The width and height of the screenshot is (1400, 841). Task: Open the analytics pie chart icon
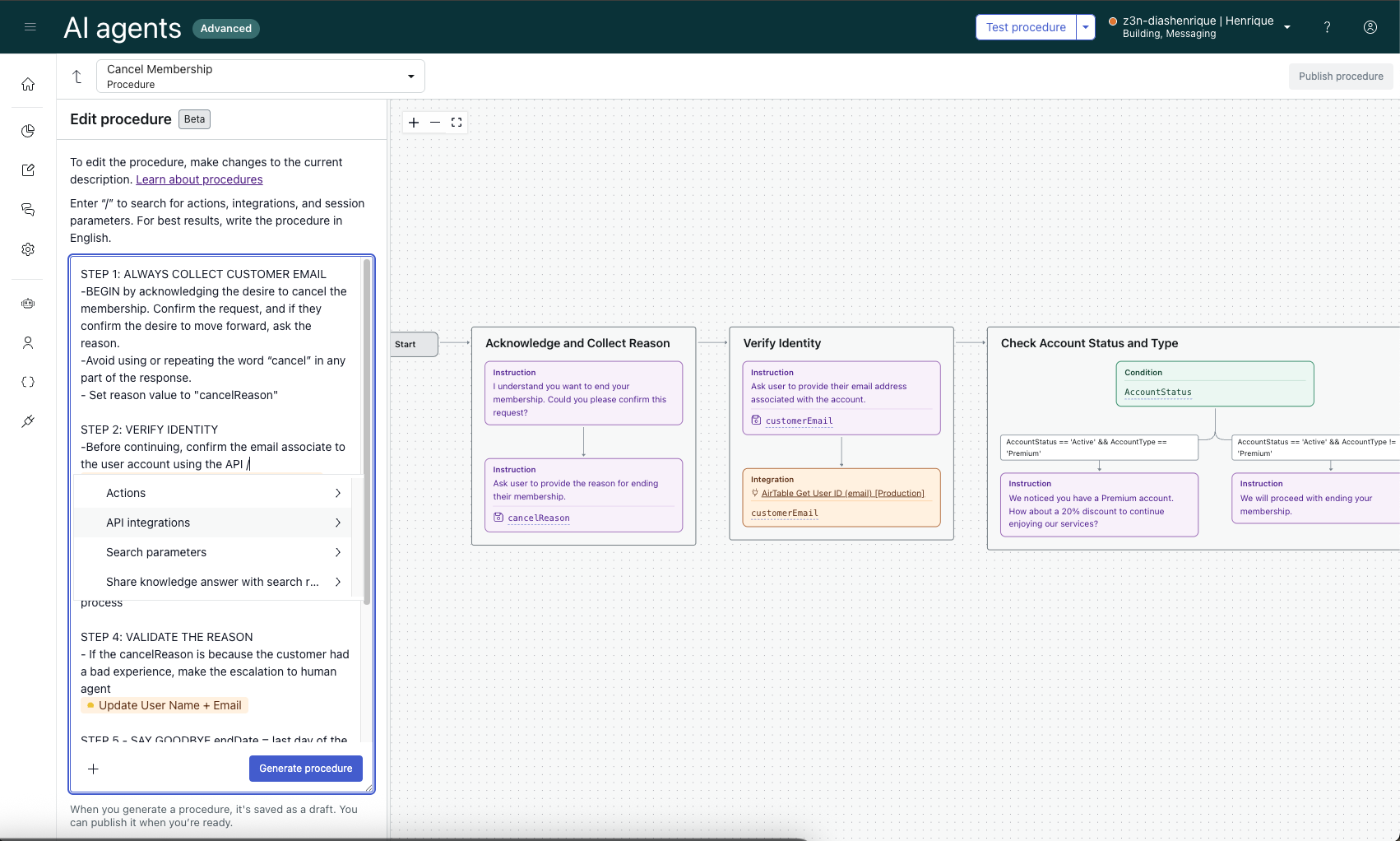pos(28,131)
